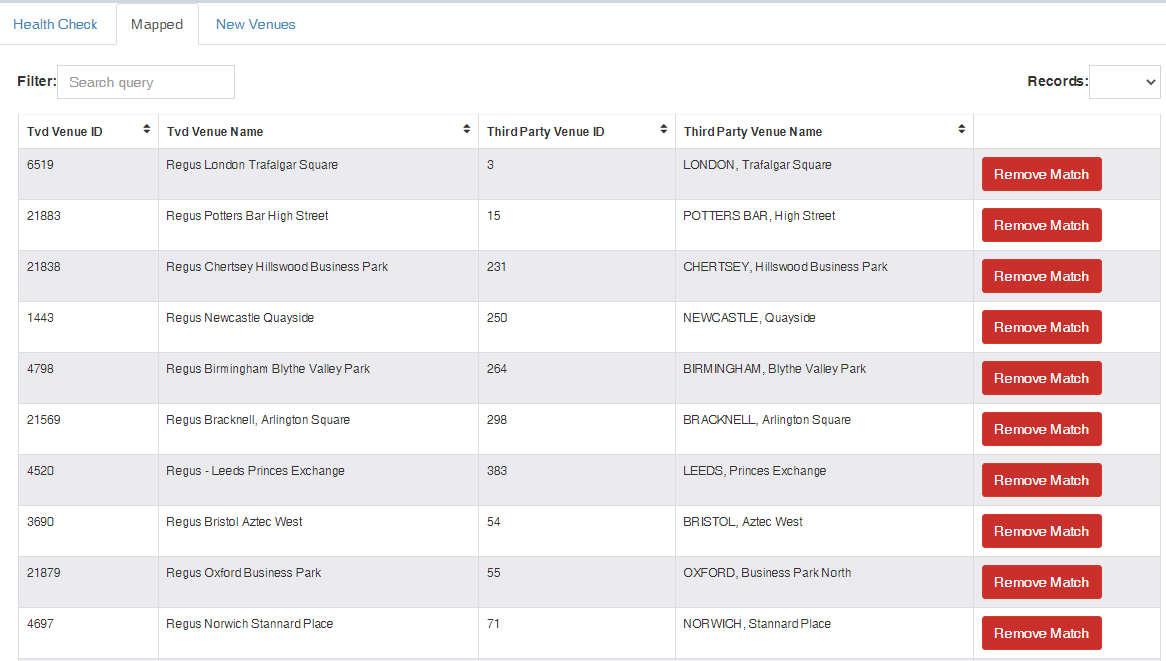Click third party name POTTERS BAR, High Street
1166x661 pixels.
pyautogui.click(x=759, y=216)
